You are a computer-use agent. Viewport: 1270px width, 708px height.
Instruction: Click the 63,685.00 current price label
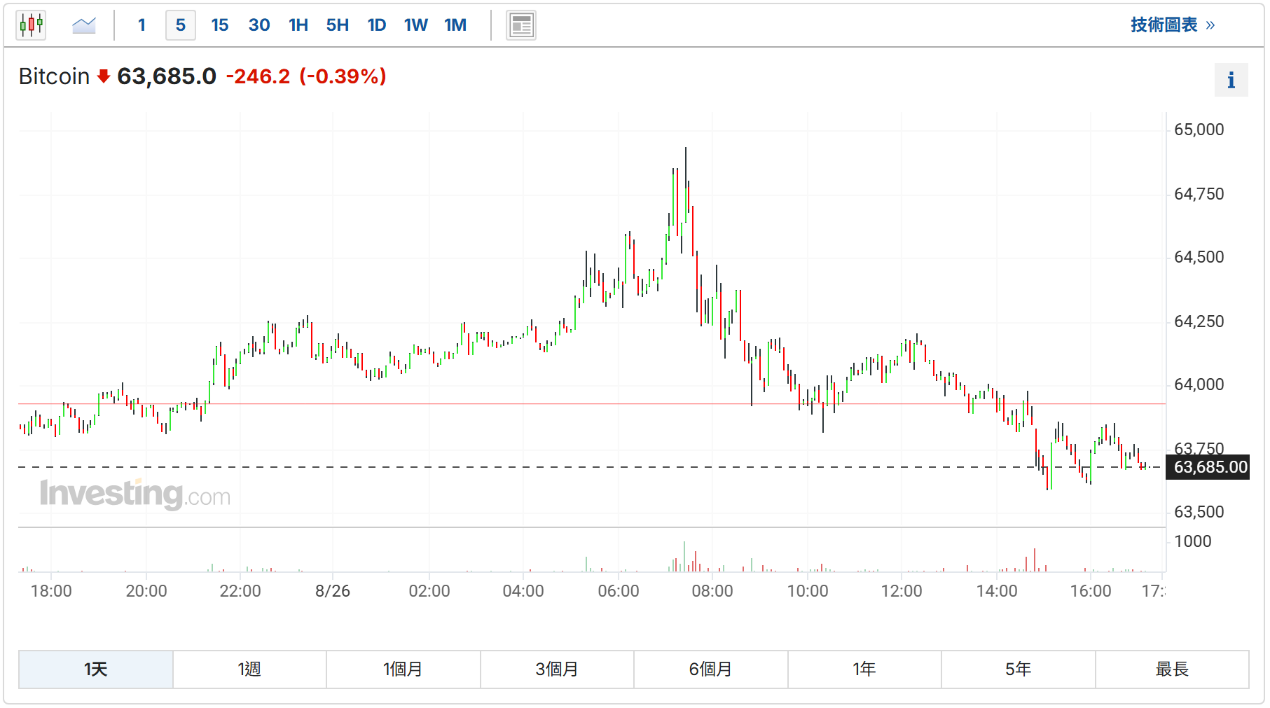tap(1209, 467)
